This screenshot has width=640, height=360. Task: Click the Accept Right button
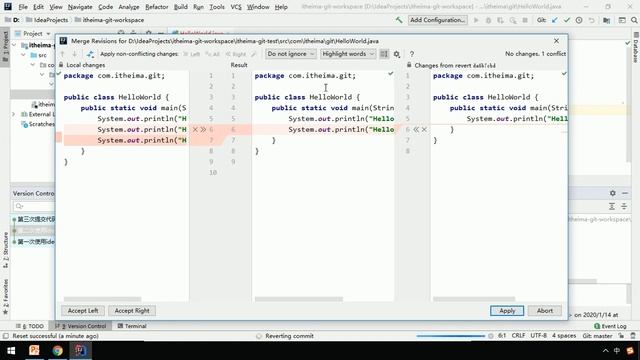[132, 311]
